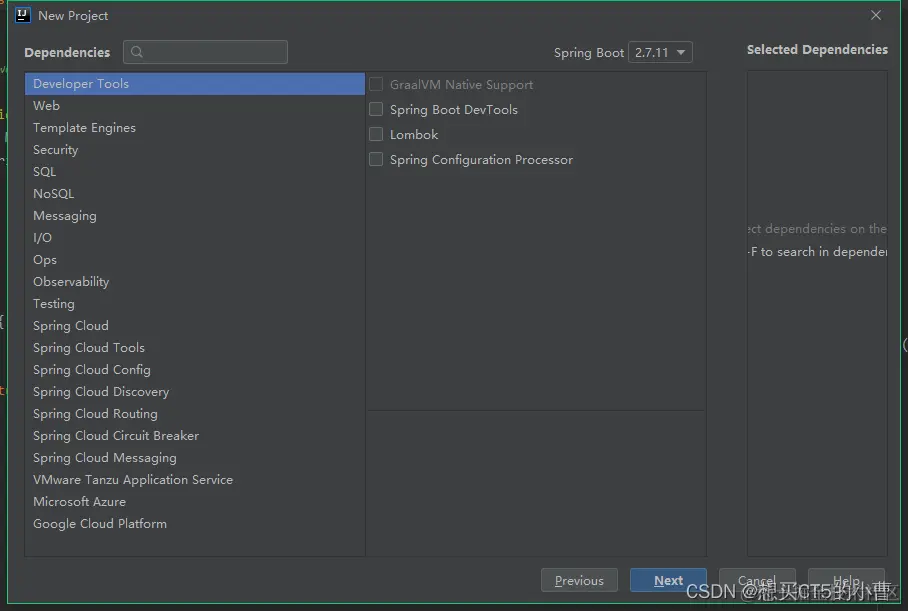
Task: Select the Developer Tools category
Action: click(x=195, y=84)
